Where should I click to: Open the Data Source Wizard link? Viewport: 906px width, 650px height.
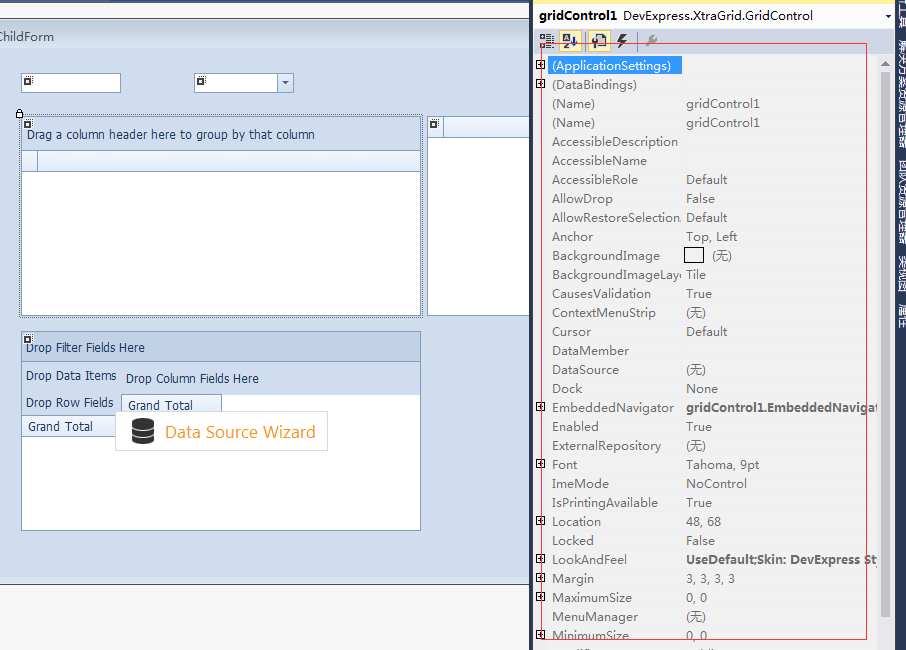tap(240, 432)
